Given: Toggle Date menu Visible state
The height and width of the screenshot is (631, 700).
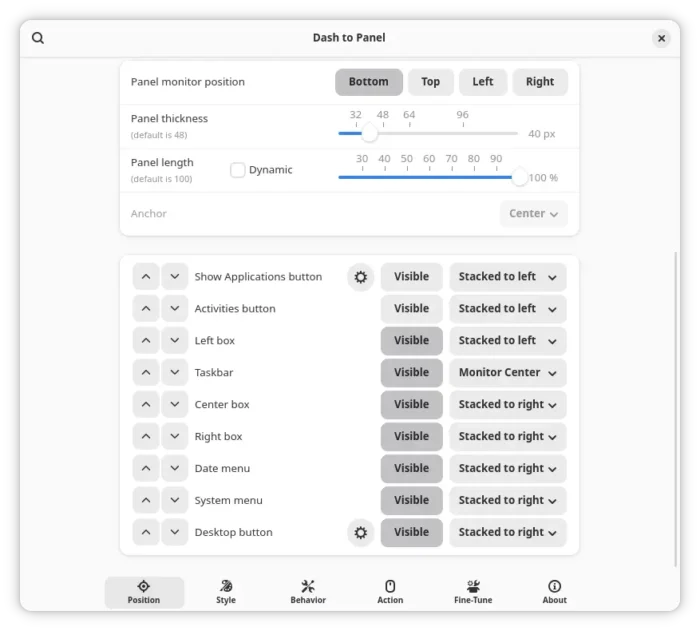Looking at the screenshot, I should (412, 468).
